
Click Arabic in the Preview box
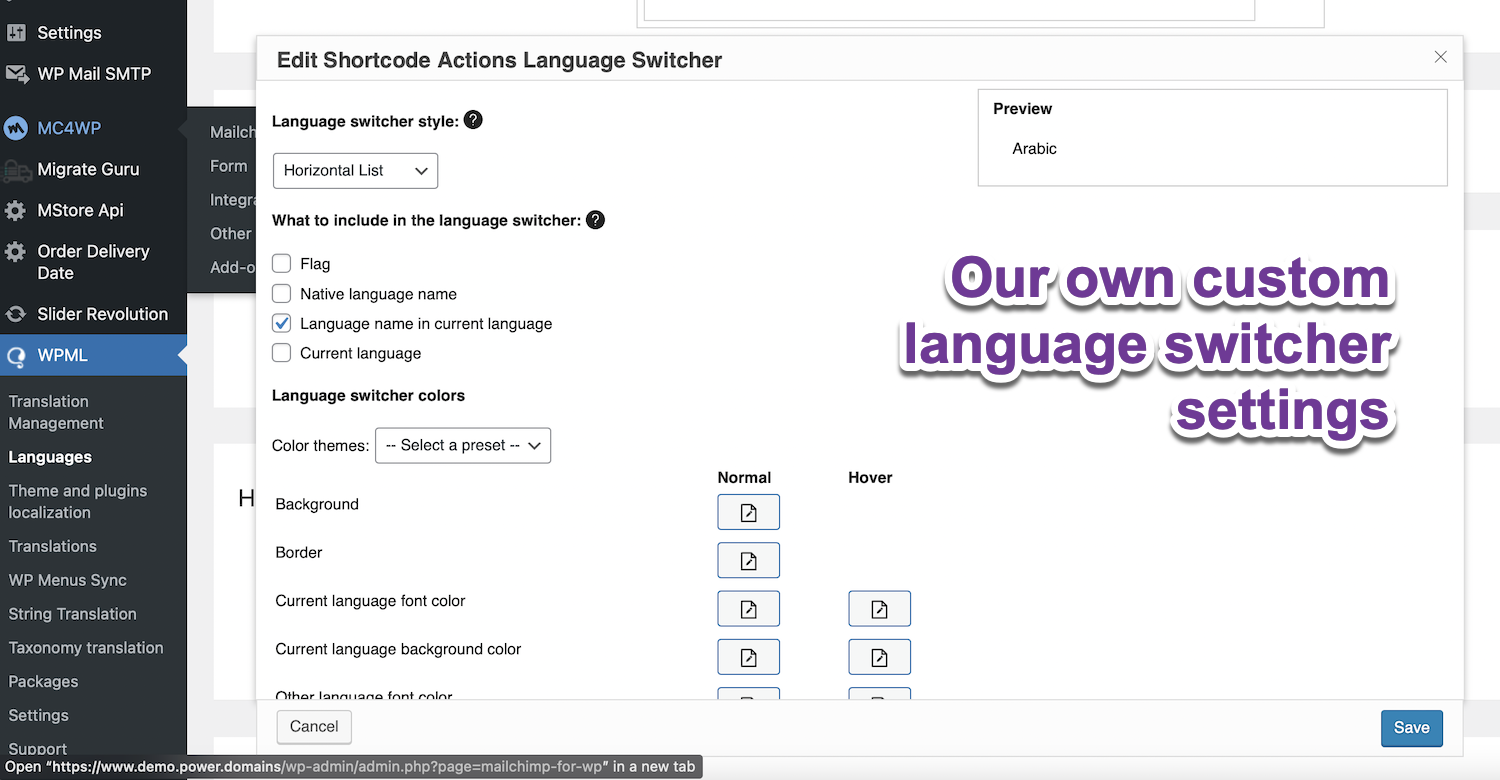(1034, 149)
